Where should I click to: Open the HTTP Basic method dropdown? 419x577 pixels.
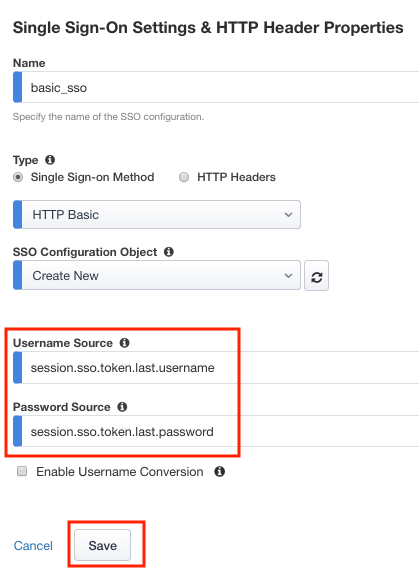pyautogui.click(x=157, y=215)
